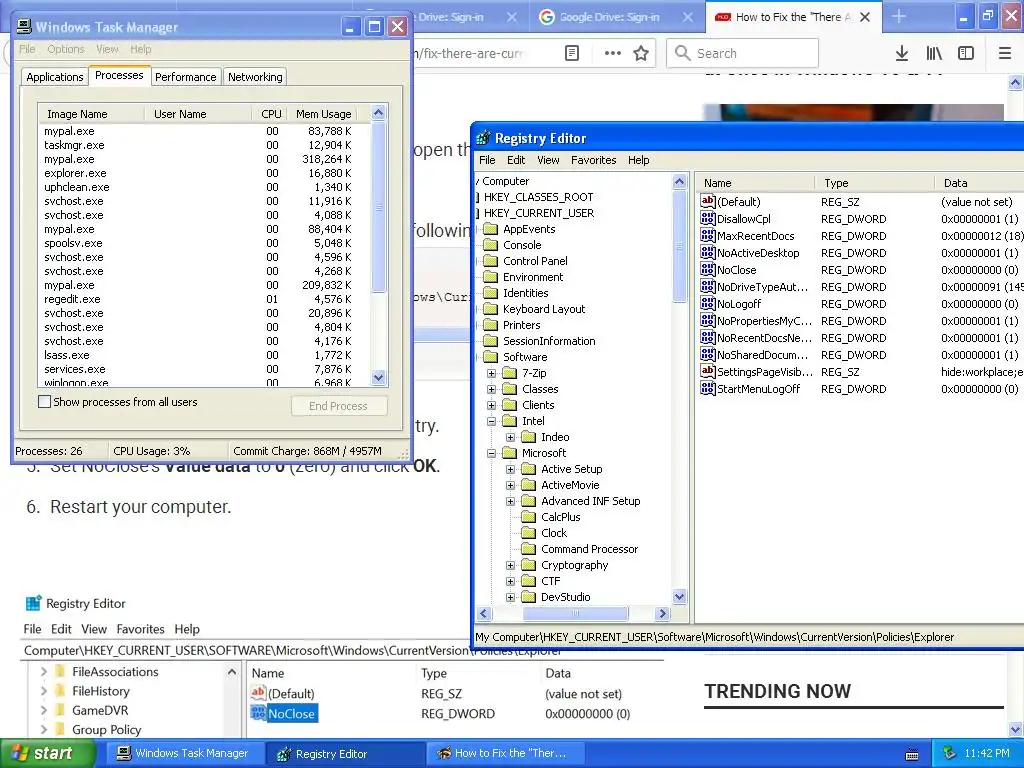
Task: Open Registry Editor File menu
Action: click(487, 160)
